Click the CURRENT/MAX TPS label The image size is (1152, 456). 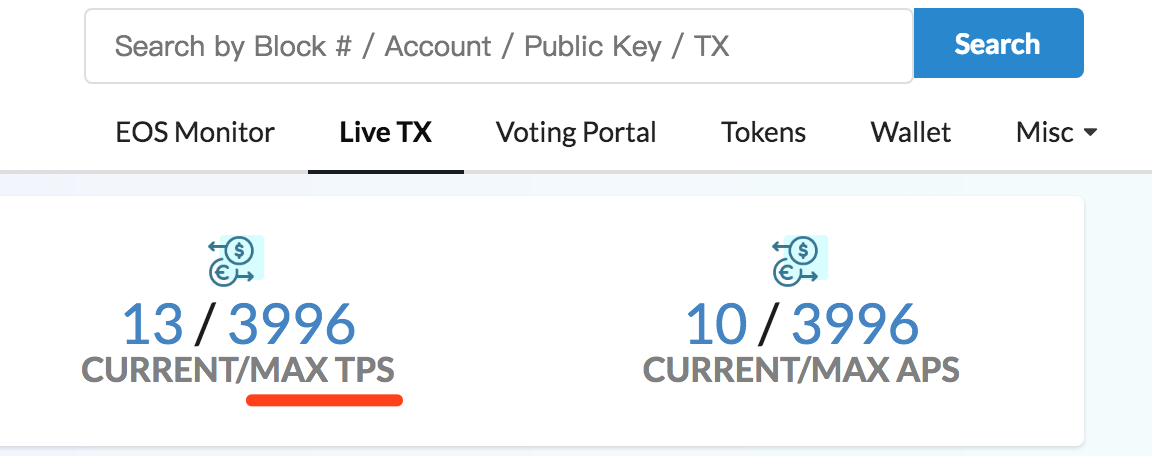point(238,370)
